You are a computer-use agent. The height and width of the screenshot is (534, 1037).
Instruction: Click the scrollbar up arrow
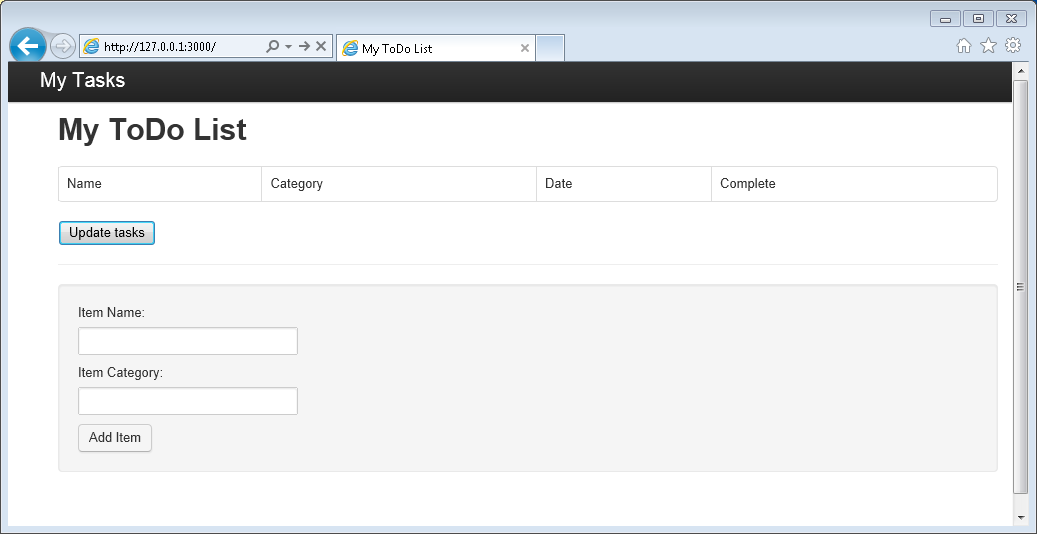(x=1020, y=70)
